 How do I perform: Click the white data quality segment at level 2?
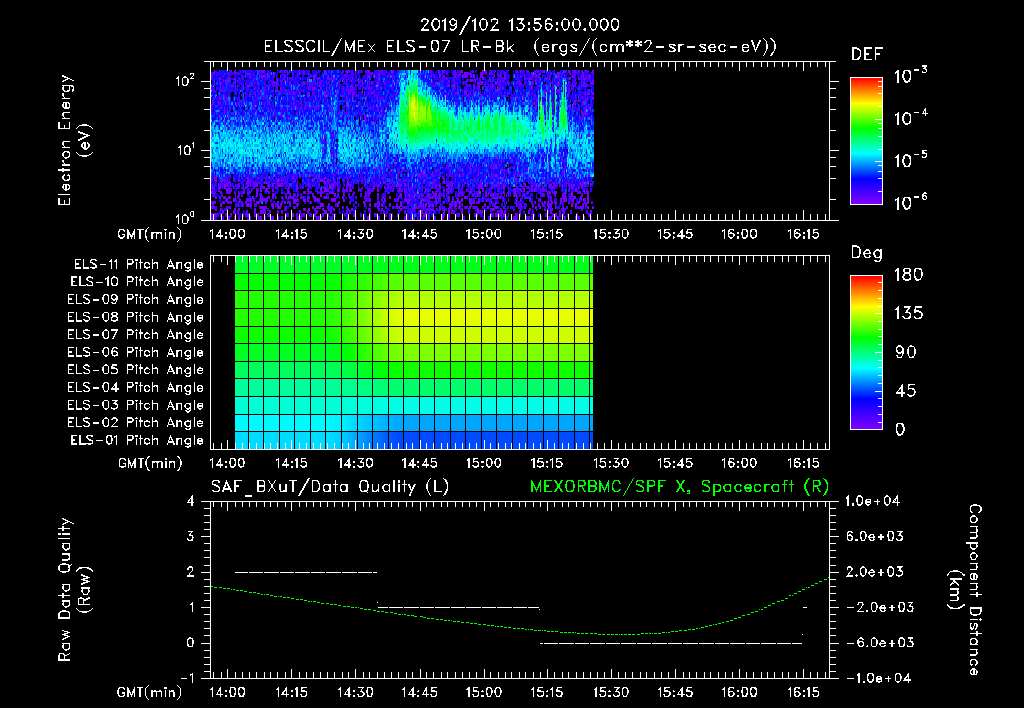305,572
